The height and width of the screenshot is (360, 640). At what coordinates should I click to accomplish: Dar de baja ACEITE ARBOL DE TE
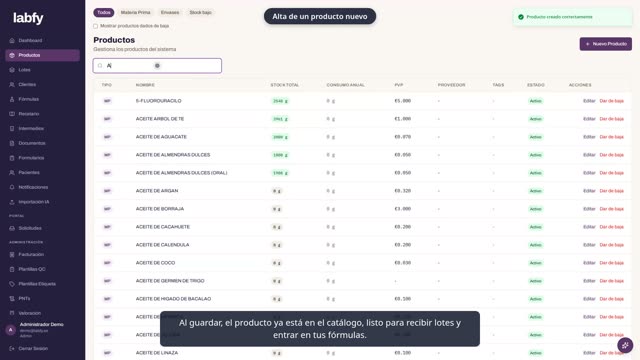click(x=611, y=119)
